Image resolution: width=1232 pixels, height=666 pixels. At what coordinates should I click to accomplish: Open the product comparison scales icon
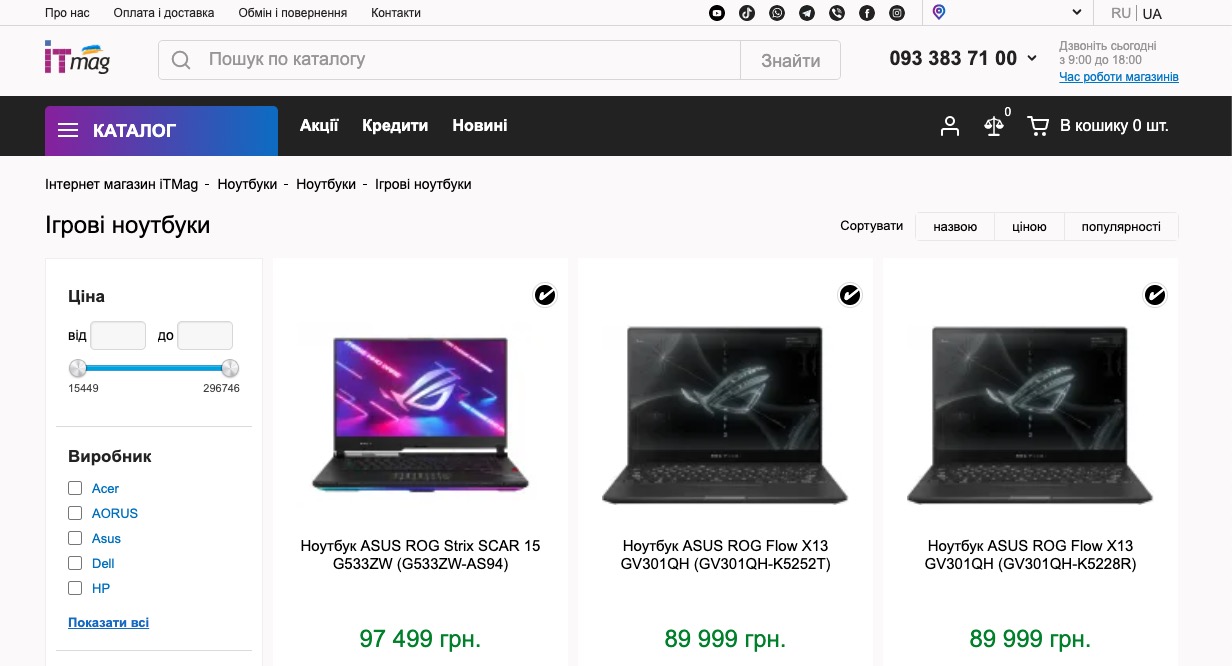click(x=994, y=126)
